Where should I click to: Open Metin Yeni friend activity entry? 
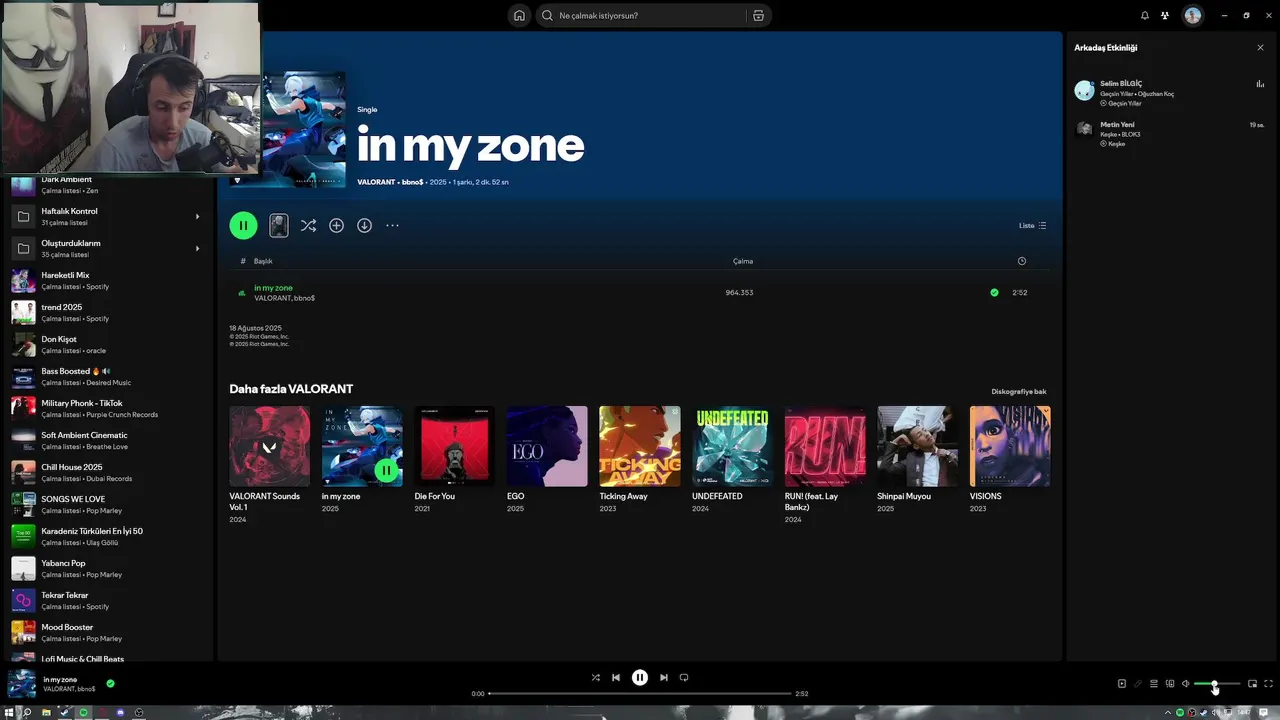tap(1169, 133)
